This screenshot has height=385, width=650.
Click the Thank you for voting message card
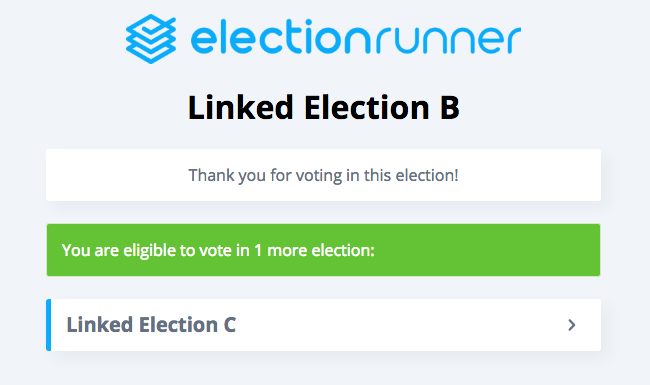323,175
